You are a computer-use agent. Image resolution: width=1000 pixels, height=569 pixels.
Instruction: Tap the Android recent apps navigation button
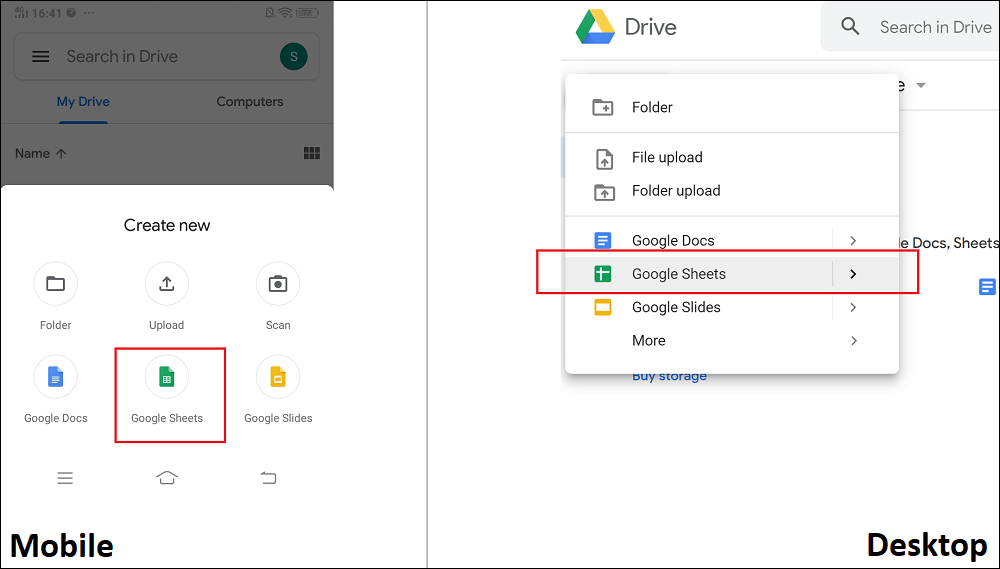(x=65, y=478)
